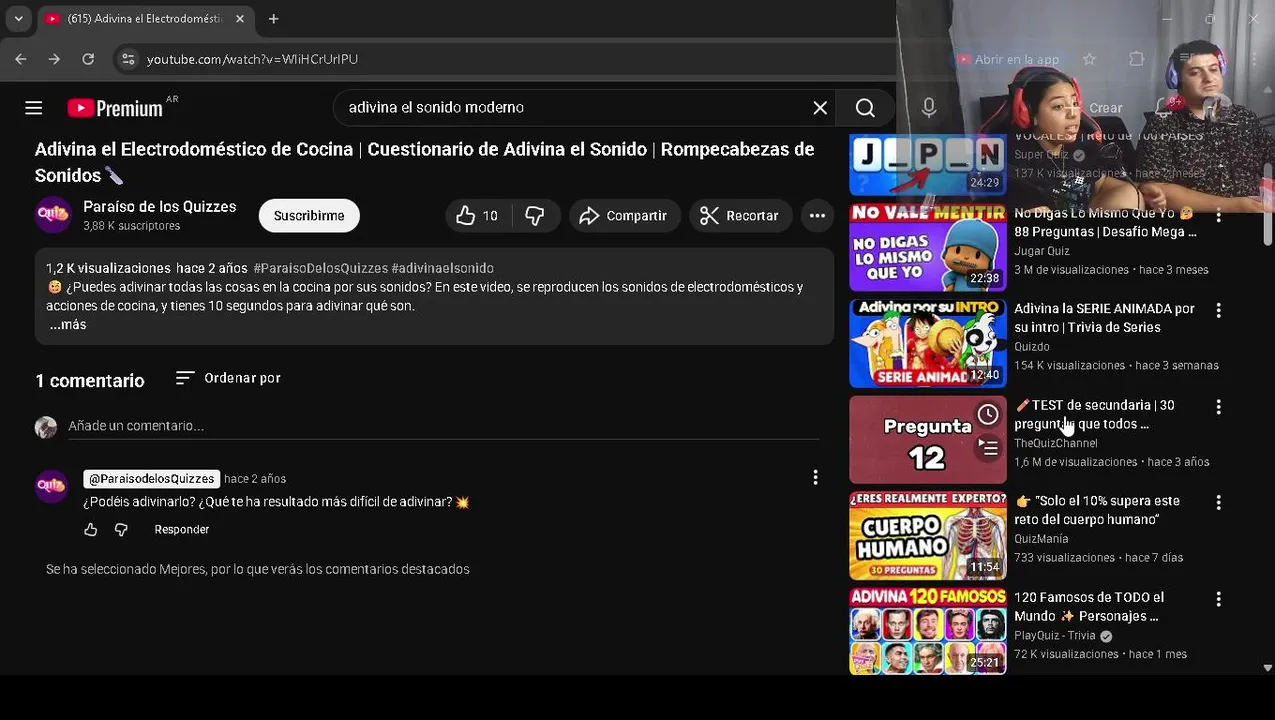Open the @ParaisodelosQuizzes commenter handle
The image size is (1275, 720).
click(x=151, y=479)
